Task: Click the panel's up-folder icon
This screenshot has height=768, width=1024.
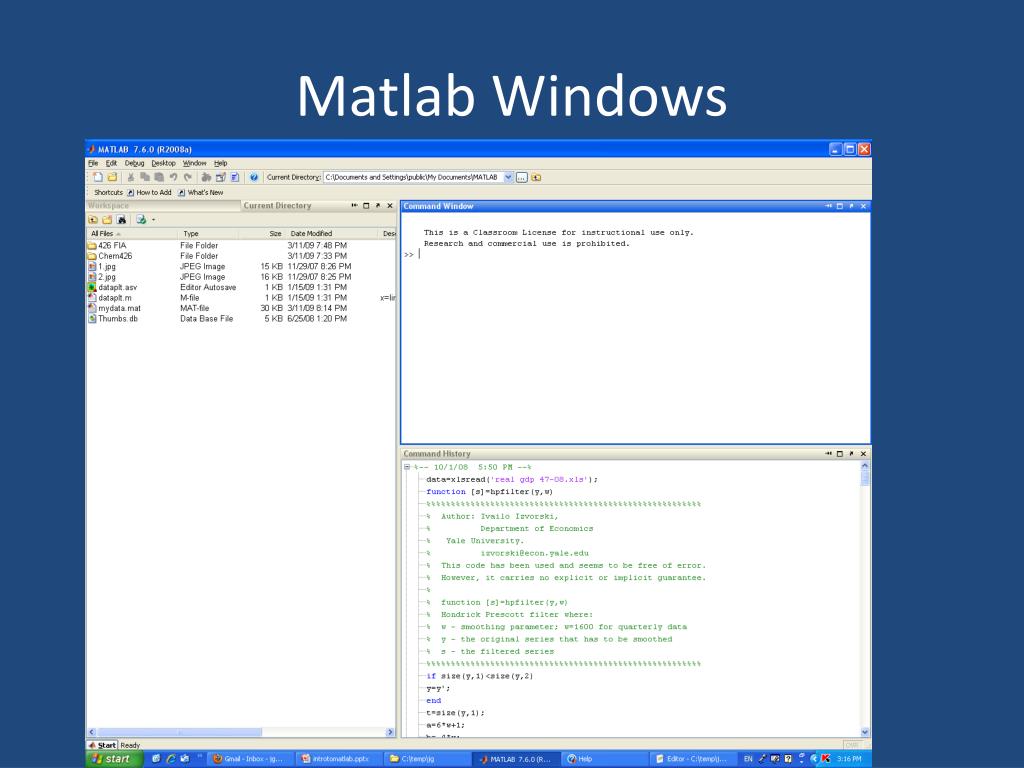Action: coord(93,220)
